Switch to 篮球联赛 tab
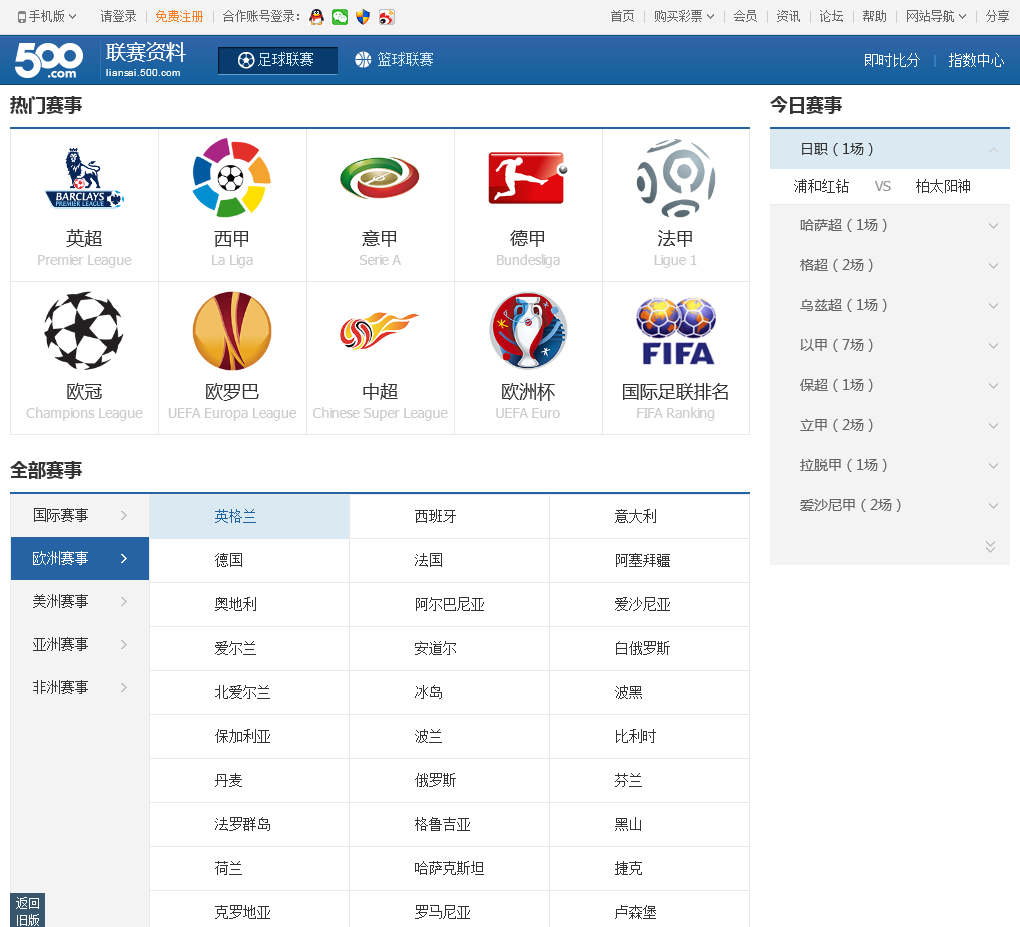Viewport: 1020px width, 927px height. click(x=394, y=60)
